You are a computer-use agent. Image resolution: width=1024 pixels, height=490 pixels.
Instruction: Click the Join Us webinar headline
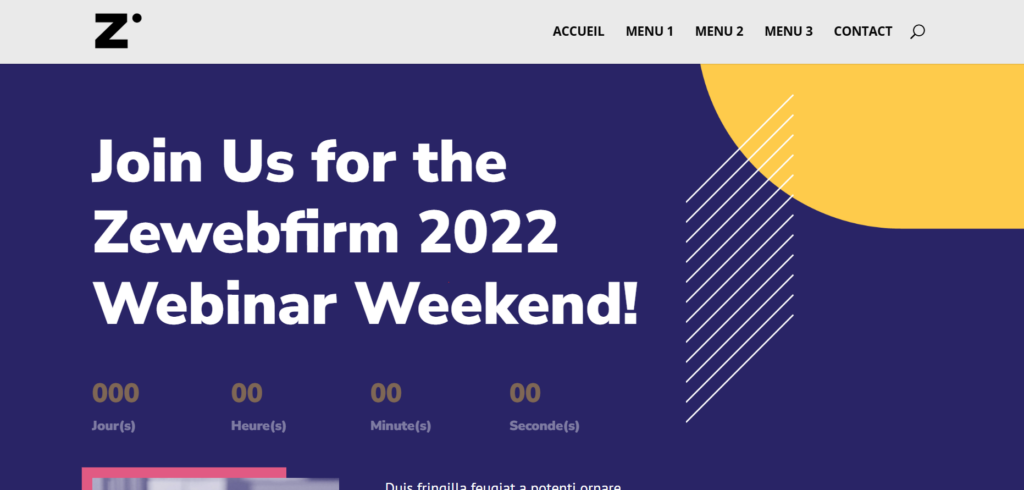364,233
